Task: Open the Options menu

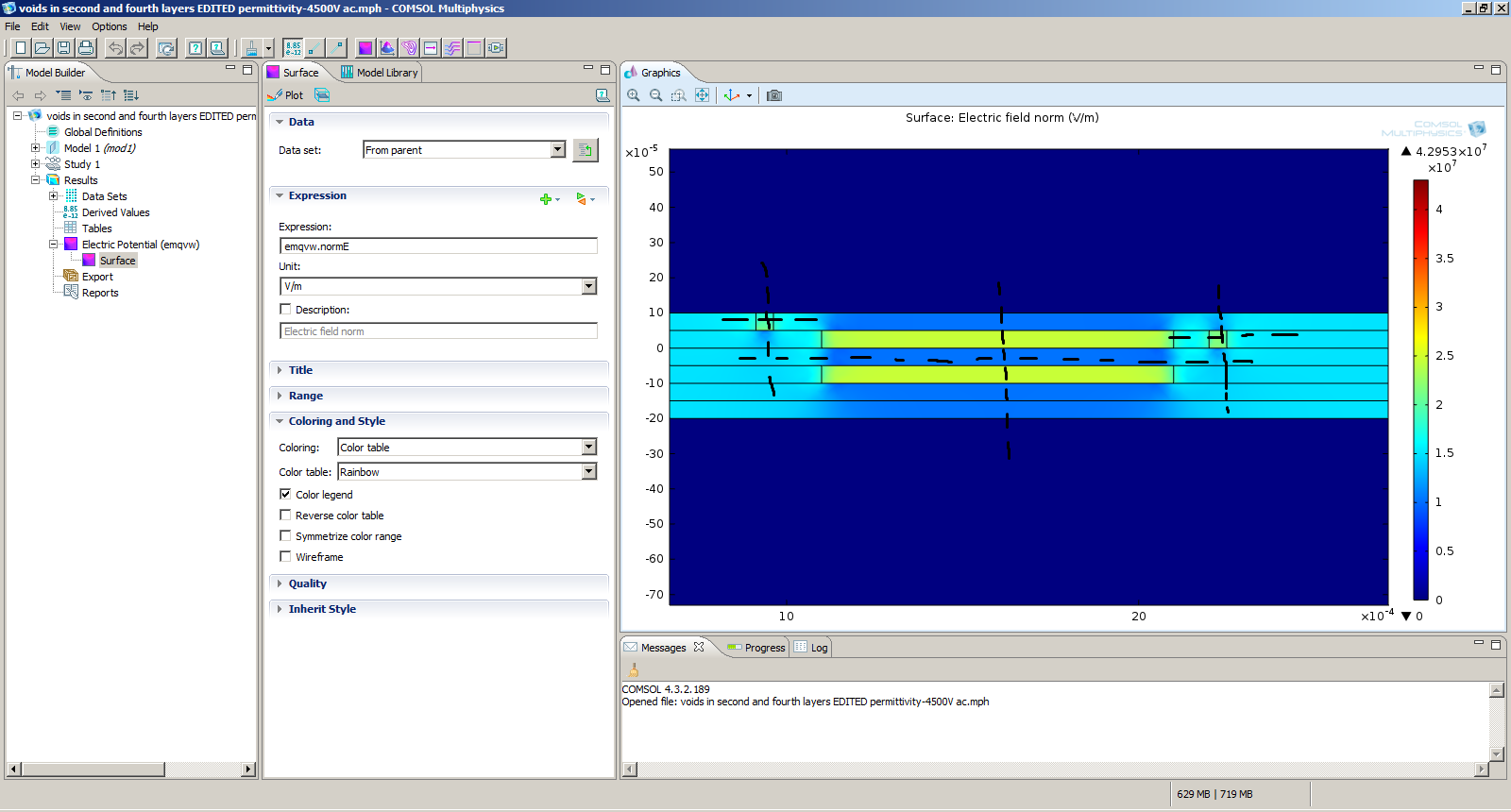Action: pos(109,26)
